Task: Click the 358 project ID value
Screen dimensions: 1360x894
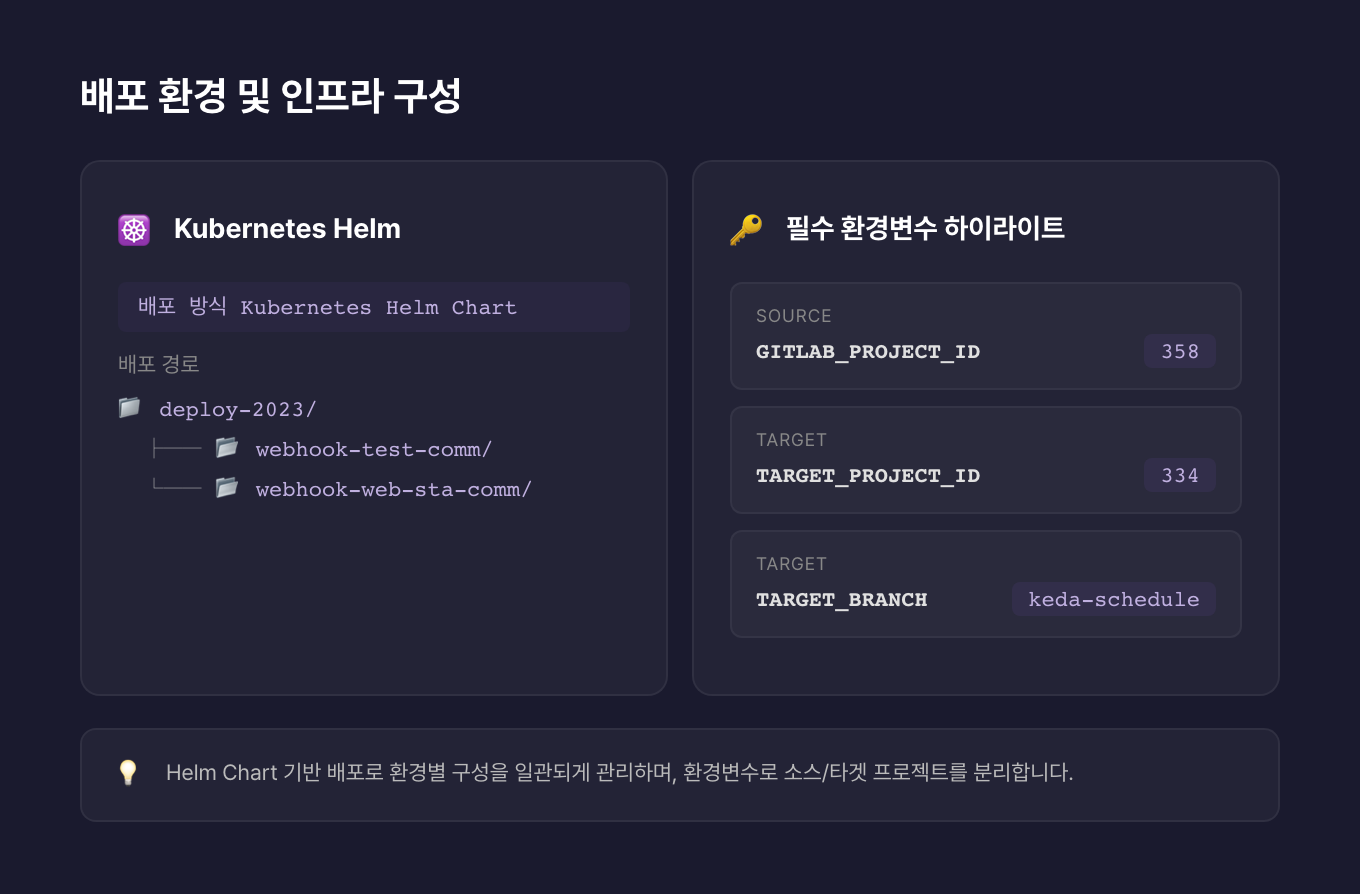Action: click(1179, 351)
